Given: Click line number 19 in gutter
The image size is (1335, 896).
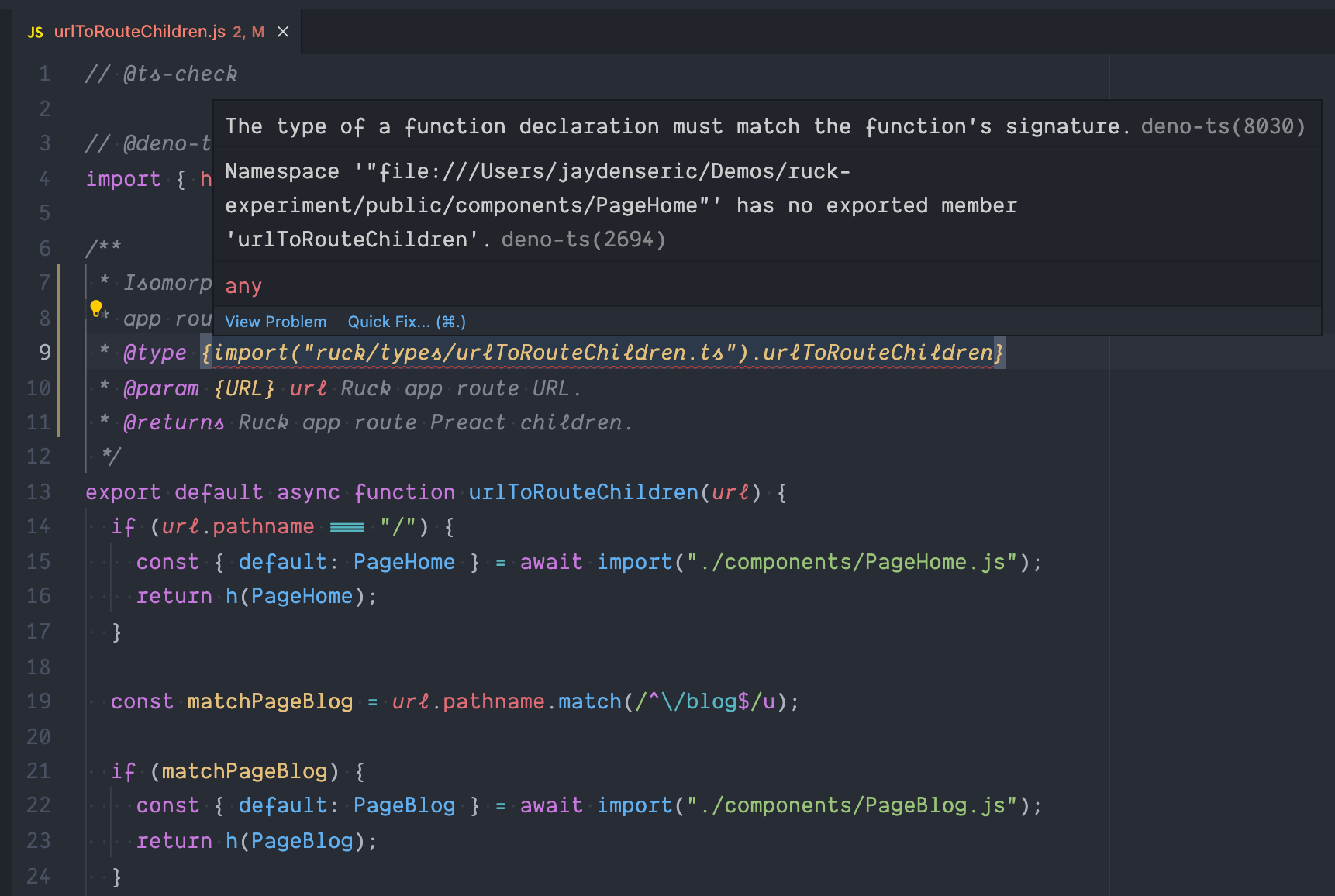Looking at the screenshot, I should [39, 701].
